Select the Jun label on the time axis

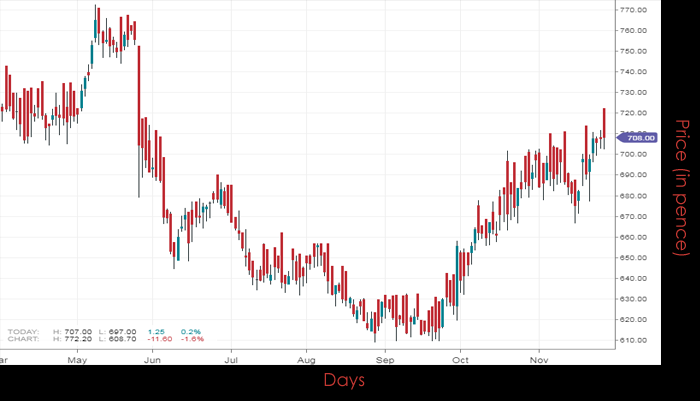tap(154, 357)
